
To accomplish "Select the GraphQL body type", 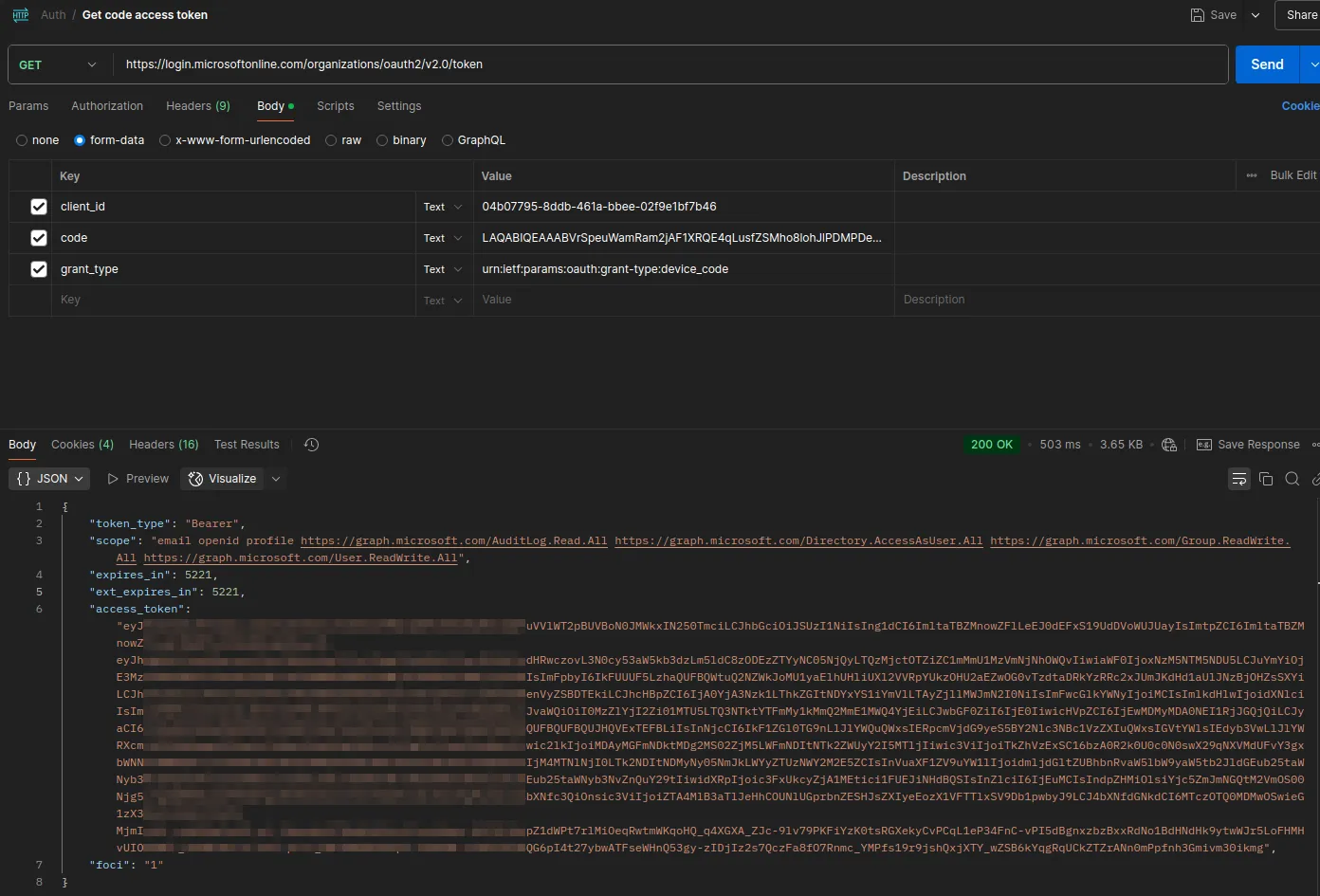I will pyautogui.click(x=448, y=140).
